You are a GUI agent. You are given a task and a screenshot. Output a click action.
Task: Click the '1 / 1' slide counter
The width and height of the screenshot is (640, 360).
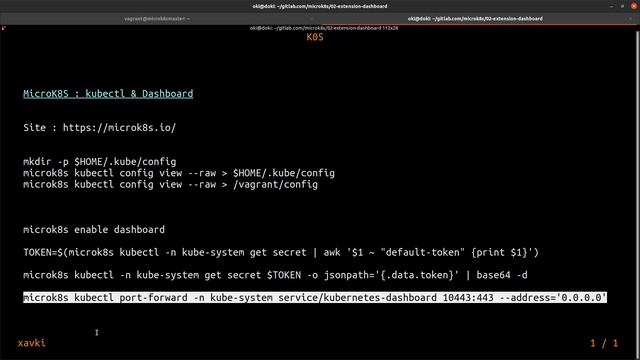[604, 343]
